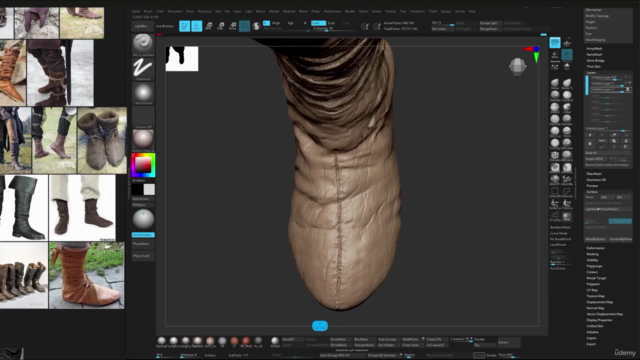Click the brown fur boots reference image
Viewport: 640px width, 360px height.
tap(102, 140)
